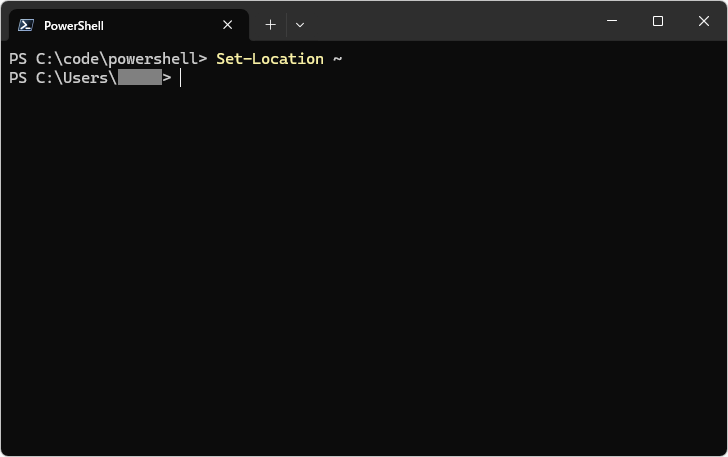Close the PowerShell tab

tap(229, 25)
